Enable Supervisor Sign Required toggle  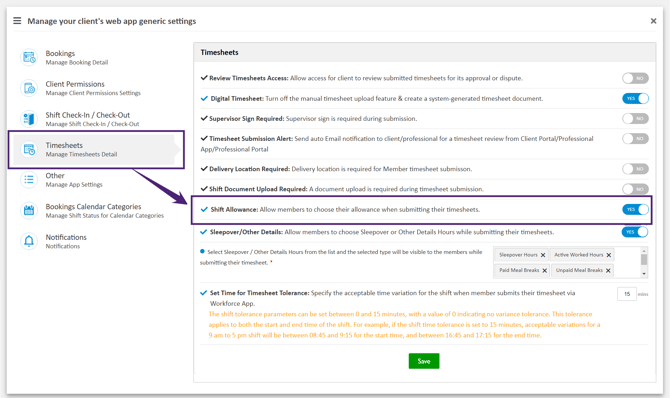[x=635, y=118]
